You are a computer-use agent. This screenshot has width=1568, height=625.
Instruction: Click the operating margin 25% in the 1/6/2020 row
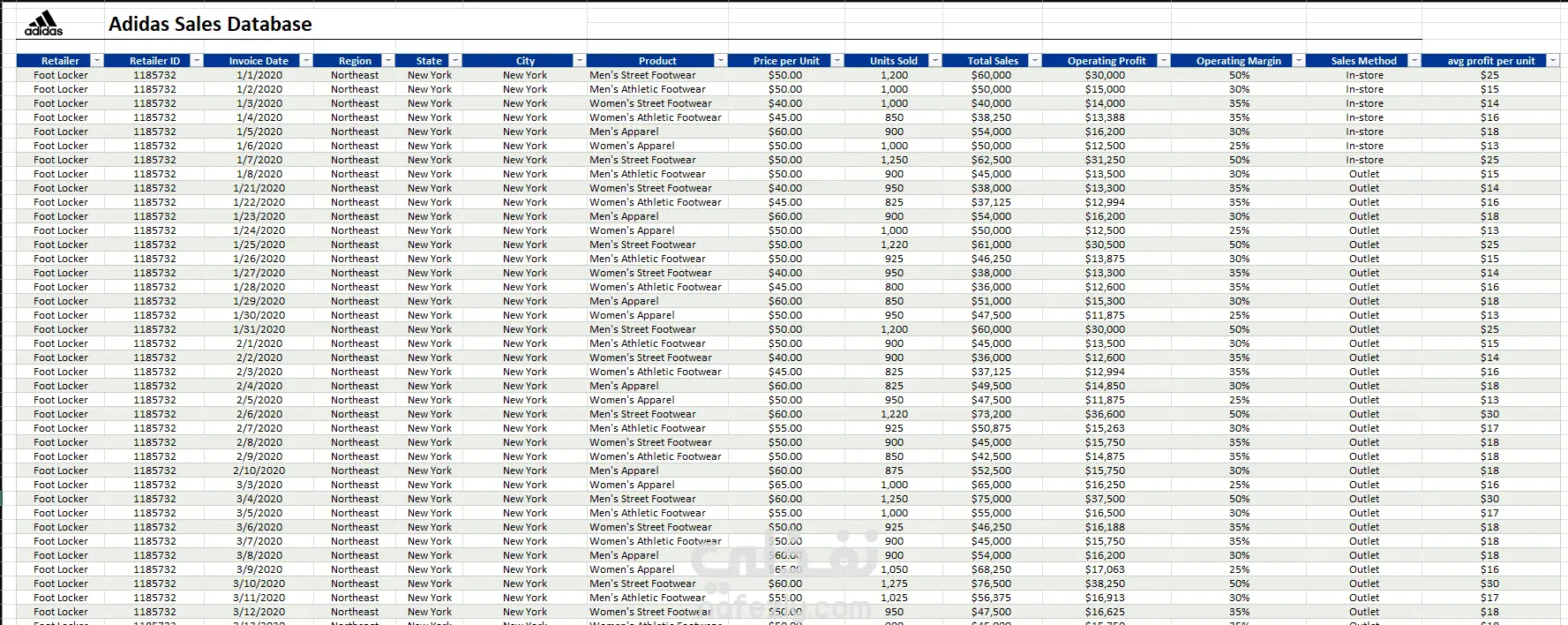tap(1239, 146)
